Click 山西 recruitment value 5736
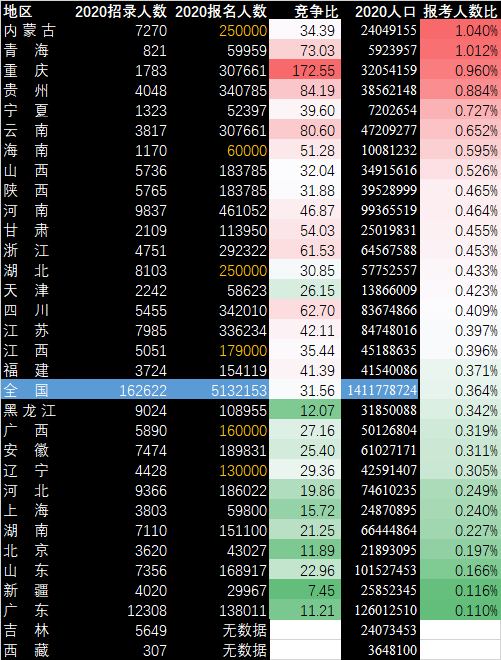Image resolution: width=501 pixels, height=660 pixels. click(151, 171)
